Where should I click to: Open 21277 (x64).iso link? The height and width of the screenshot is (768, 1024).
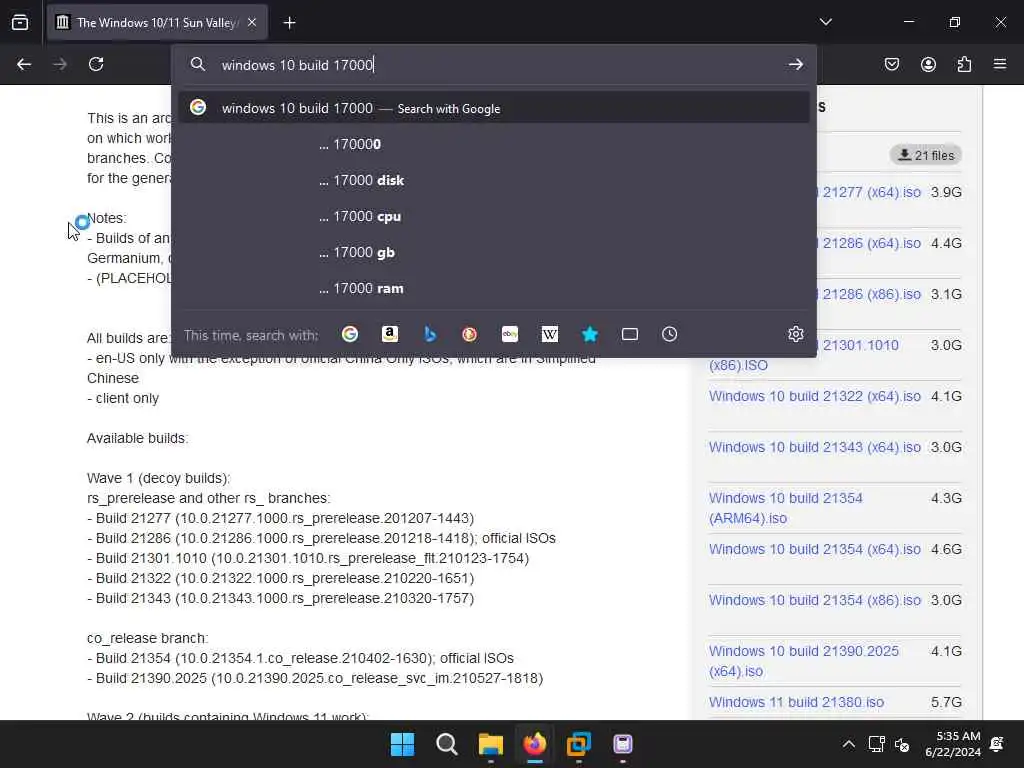coord(871,193)
